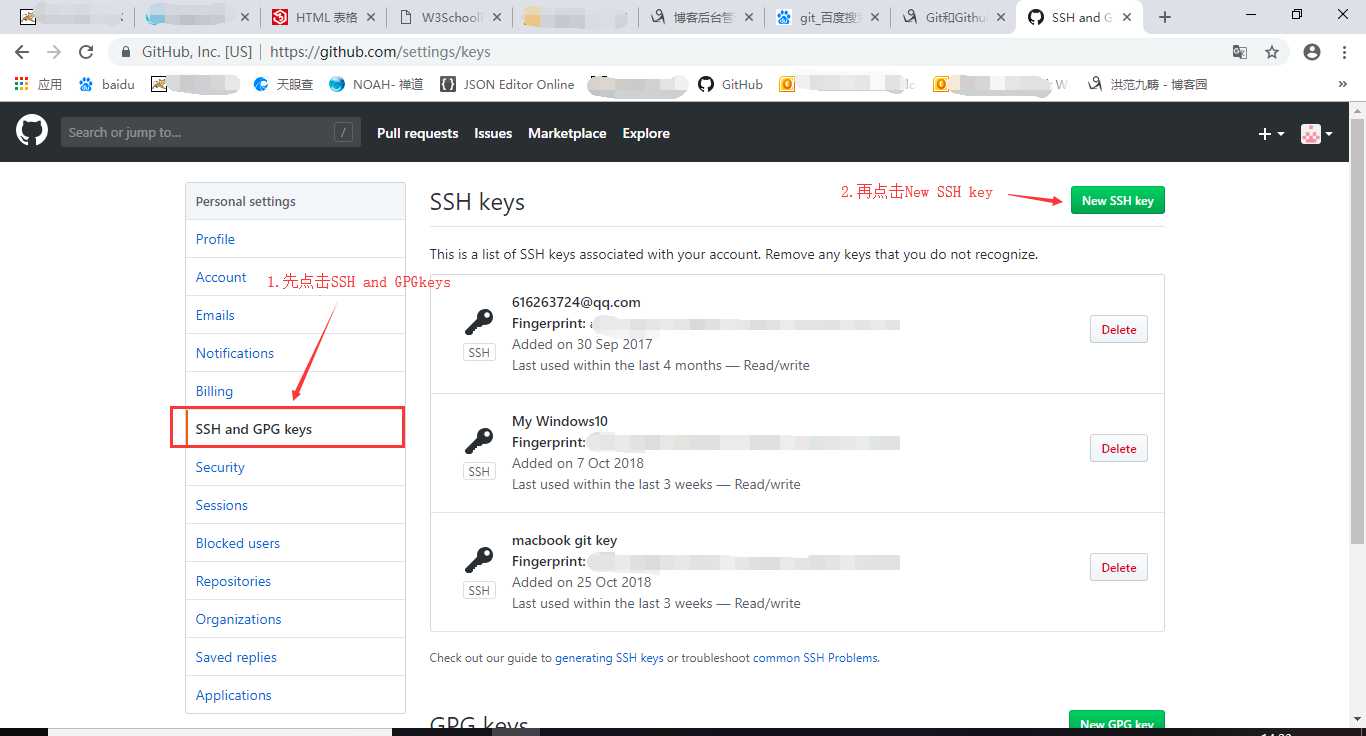
Task: Click key icon for My Windows10 entry
Action: [x=479, y=441]
